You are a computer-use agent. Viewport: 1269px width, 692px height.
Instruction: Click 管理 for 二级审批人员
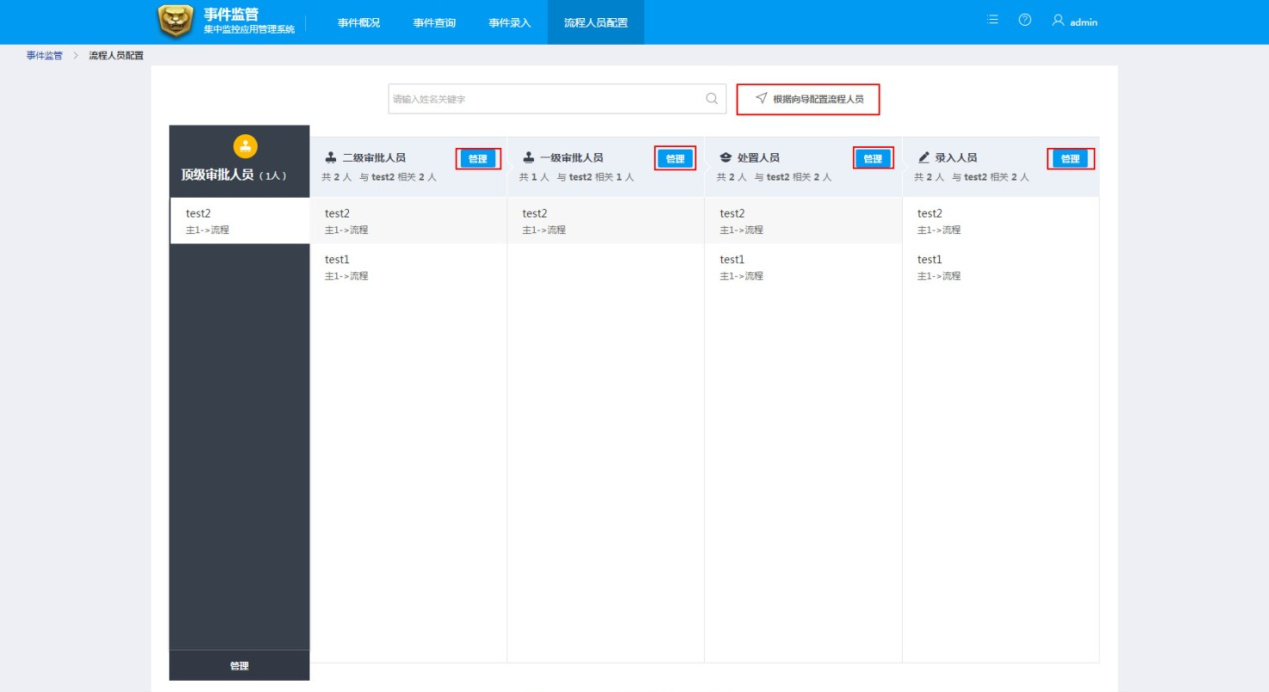click(x=478, y=158)
